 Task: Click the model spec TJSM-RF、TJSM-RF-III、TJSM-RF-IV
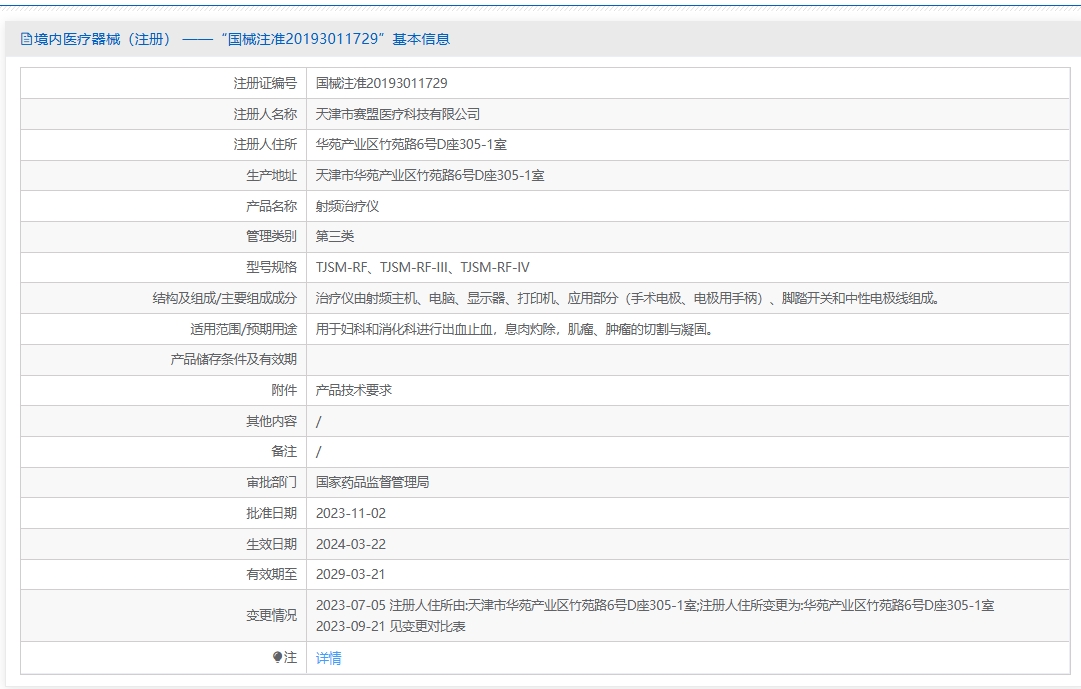click(x=423, y=268)
